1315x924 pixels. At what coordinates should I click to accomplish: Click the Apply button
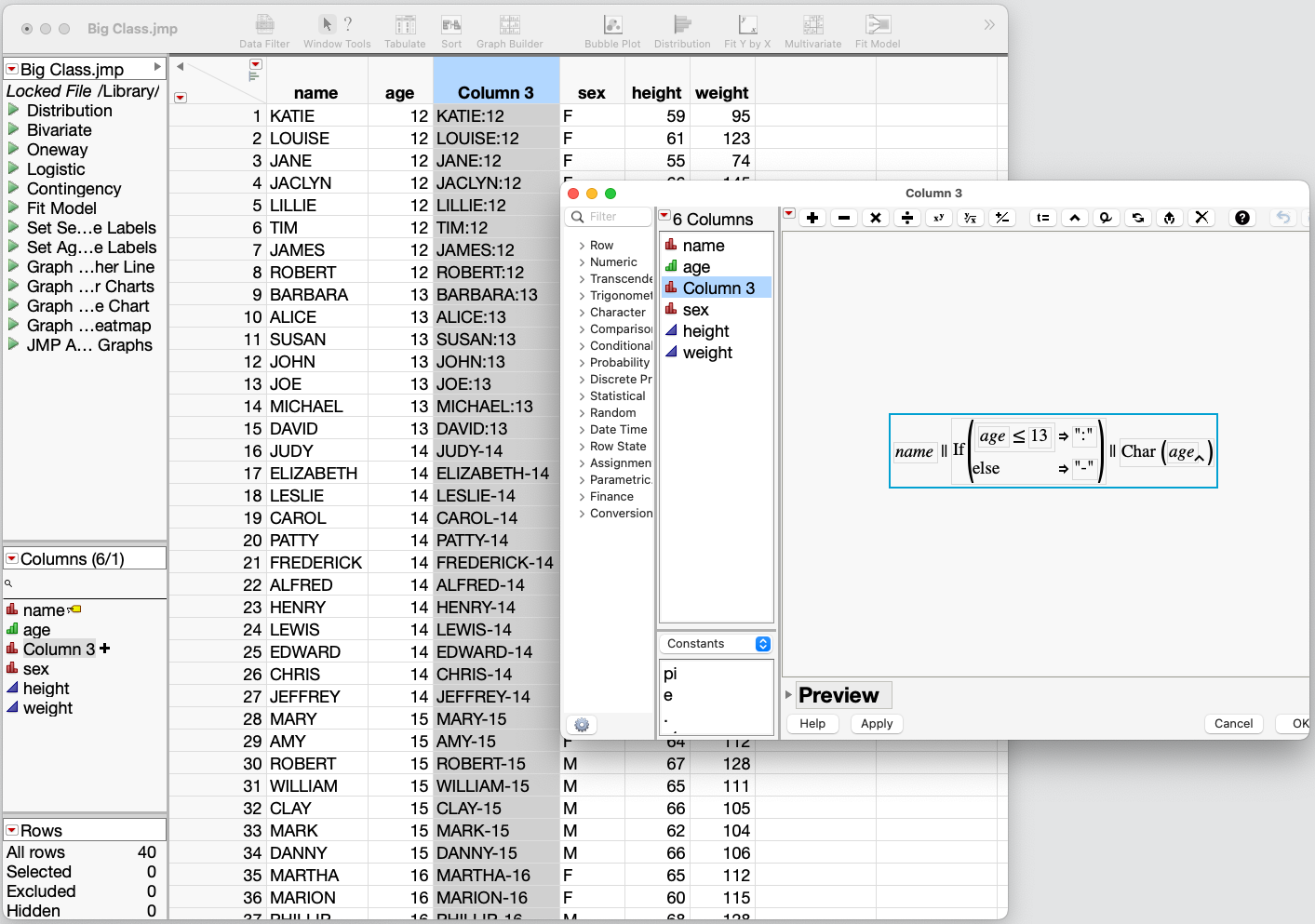(876, 724)
